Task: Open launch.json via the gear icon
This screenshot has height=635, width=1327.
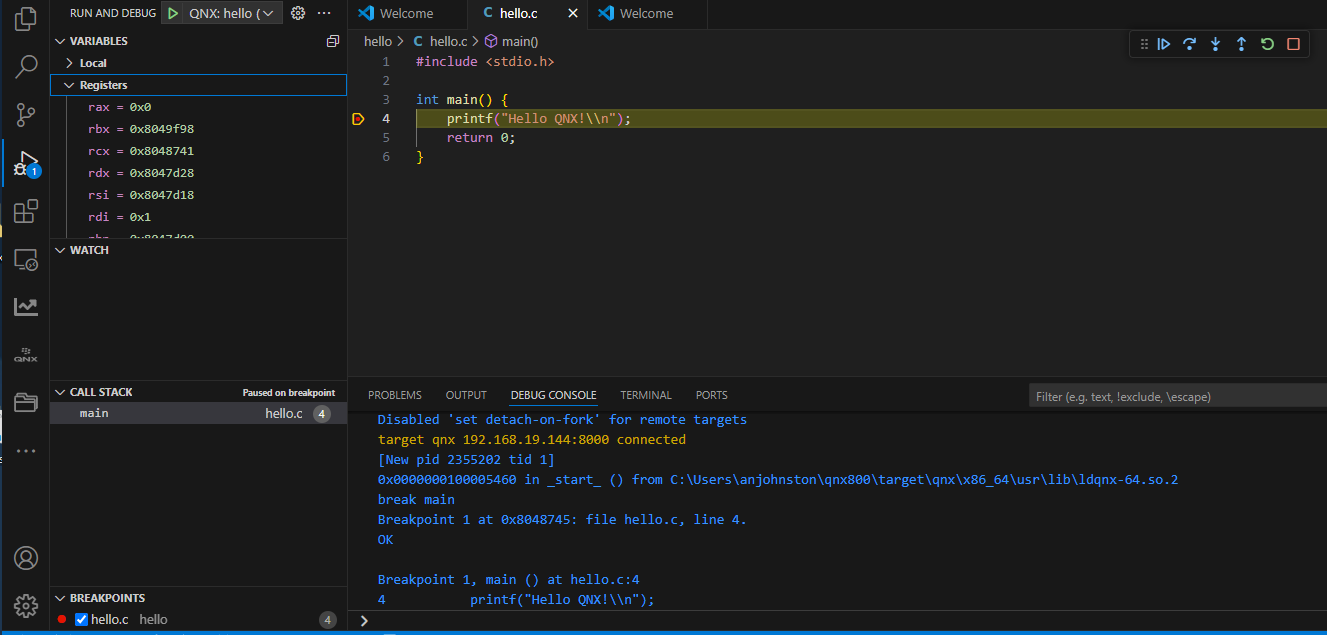Action: click(297, 13)
